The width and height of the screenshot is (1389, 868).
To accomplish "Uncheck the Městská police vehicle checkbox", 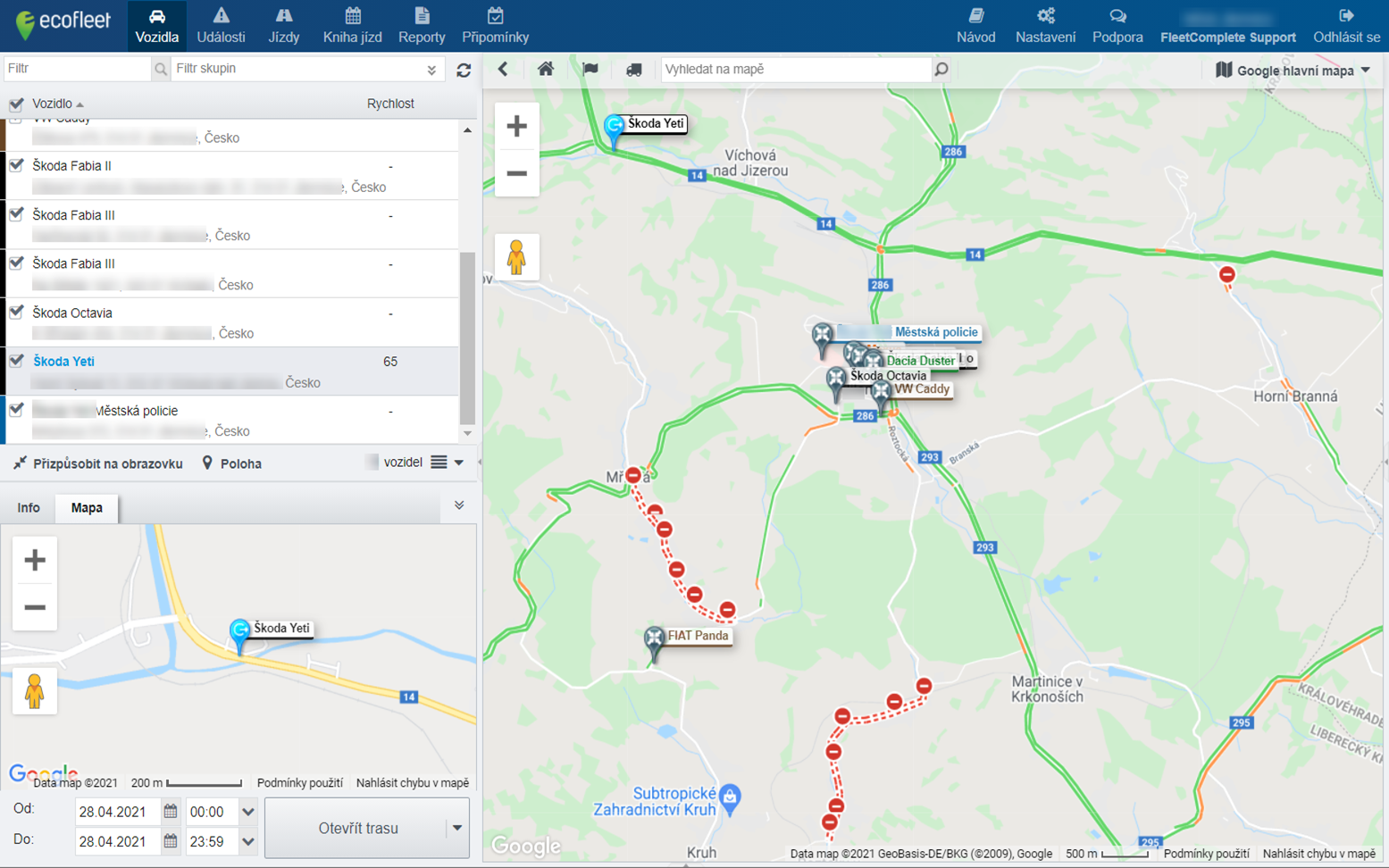I will click(x=16, y=410).
